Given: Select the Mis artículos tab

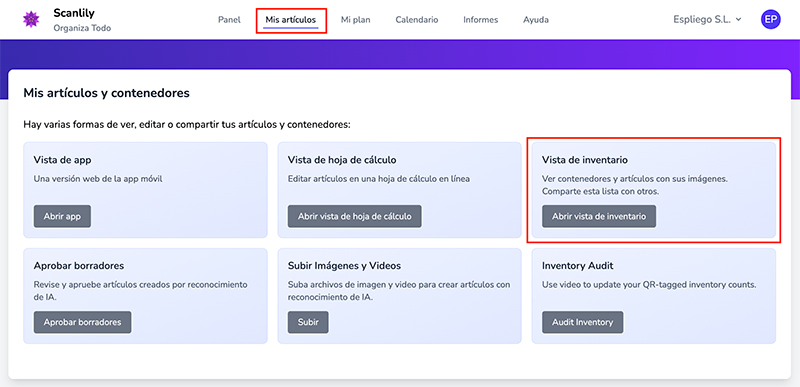Looking at the screenshot, I should point(291,20).
